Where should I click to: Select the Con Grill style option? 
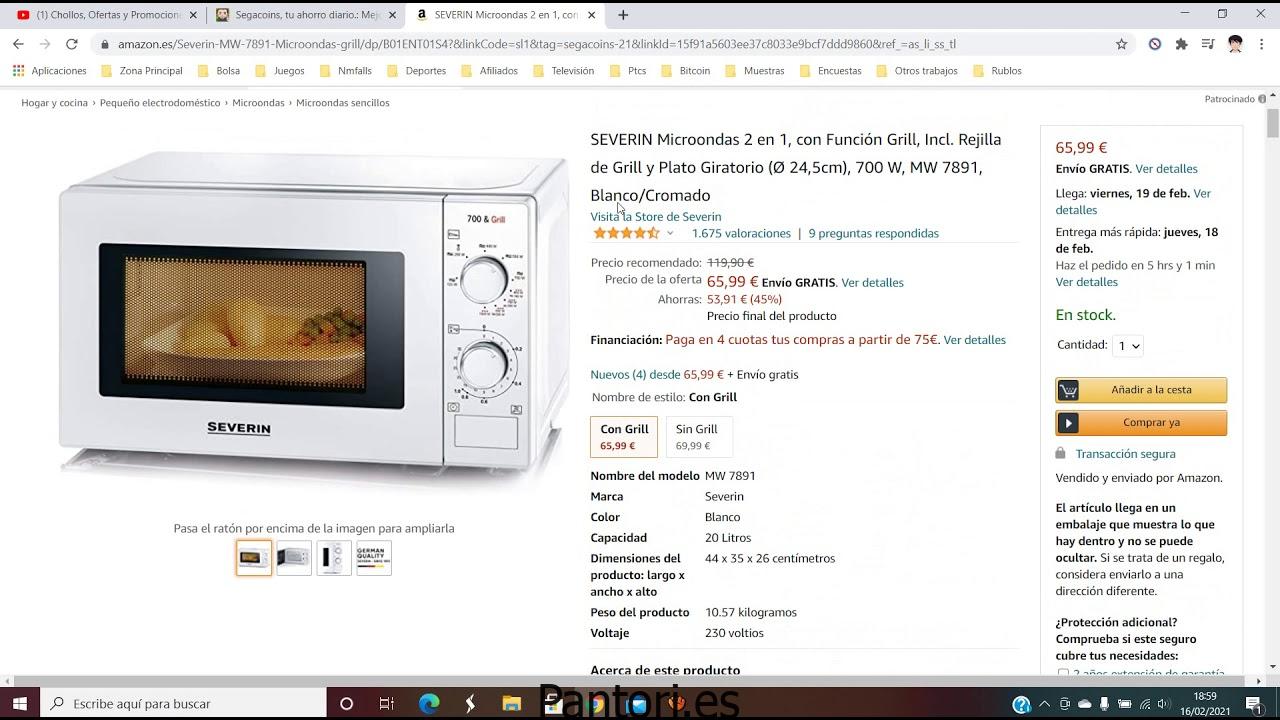click(x=624, y=437)
